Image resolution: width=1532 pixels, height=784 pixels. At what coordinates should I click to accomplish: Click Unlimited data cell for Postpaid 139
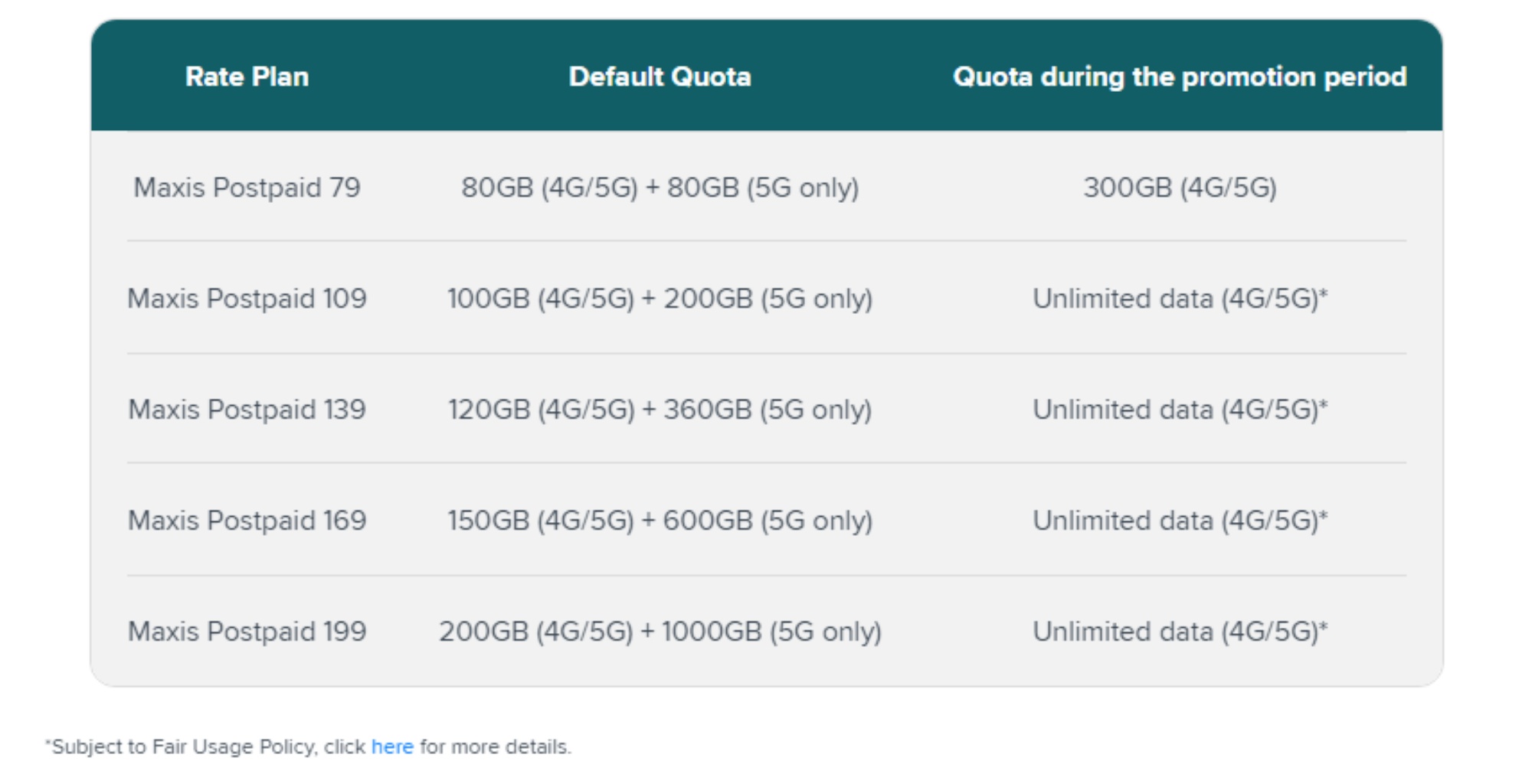point(1180,410)
